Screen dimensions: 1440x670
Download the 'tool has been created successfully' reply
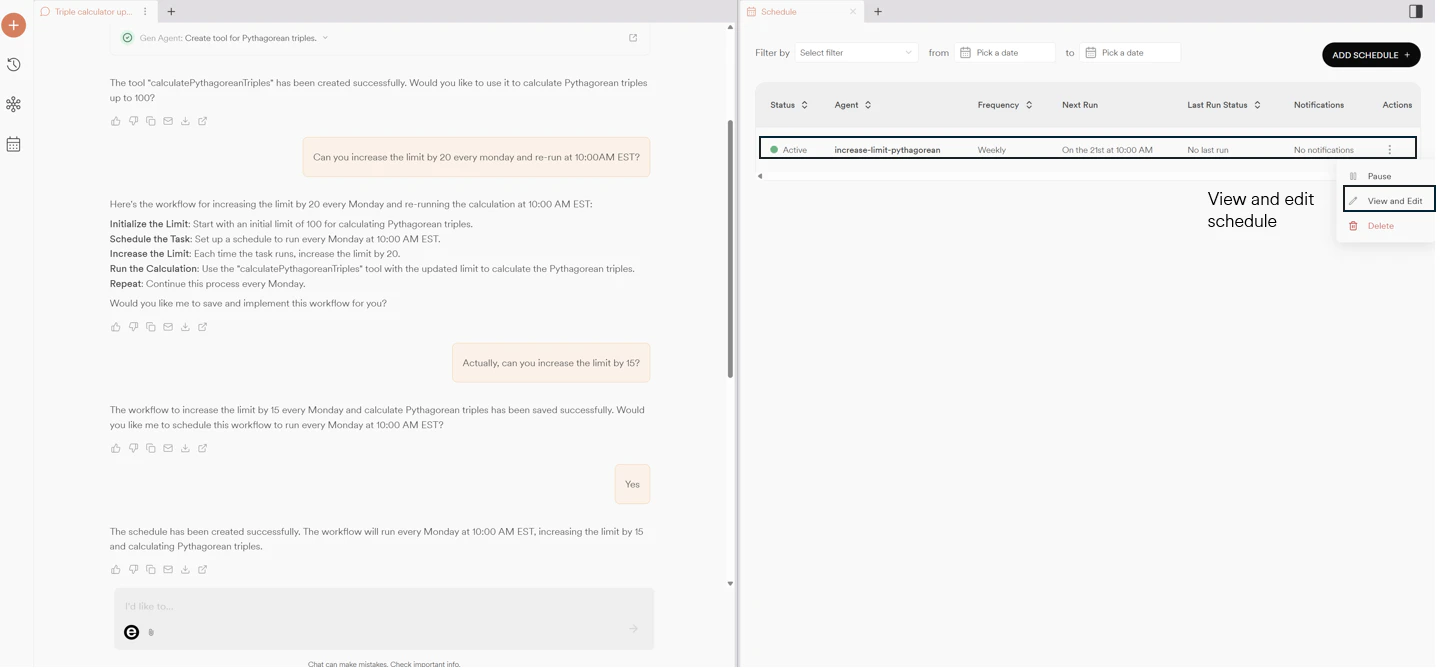pos(185,121)
